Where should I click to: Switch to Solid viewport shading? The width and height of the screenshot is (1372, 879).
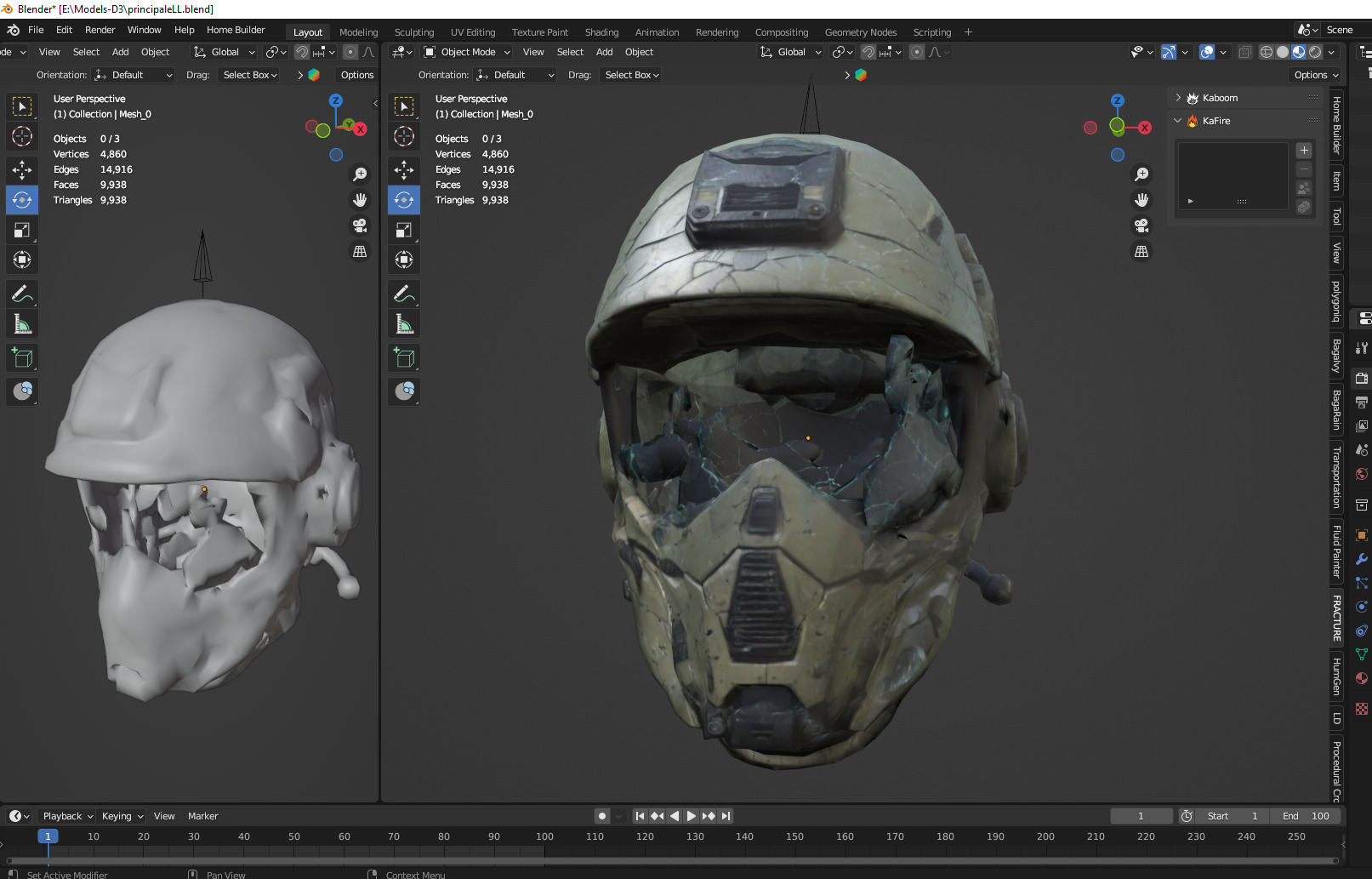[1283, 52]
